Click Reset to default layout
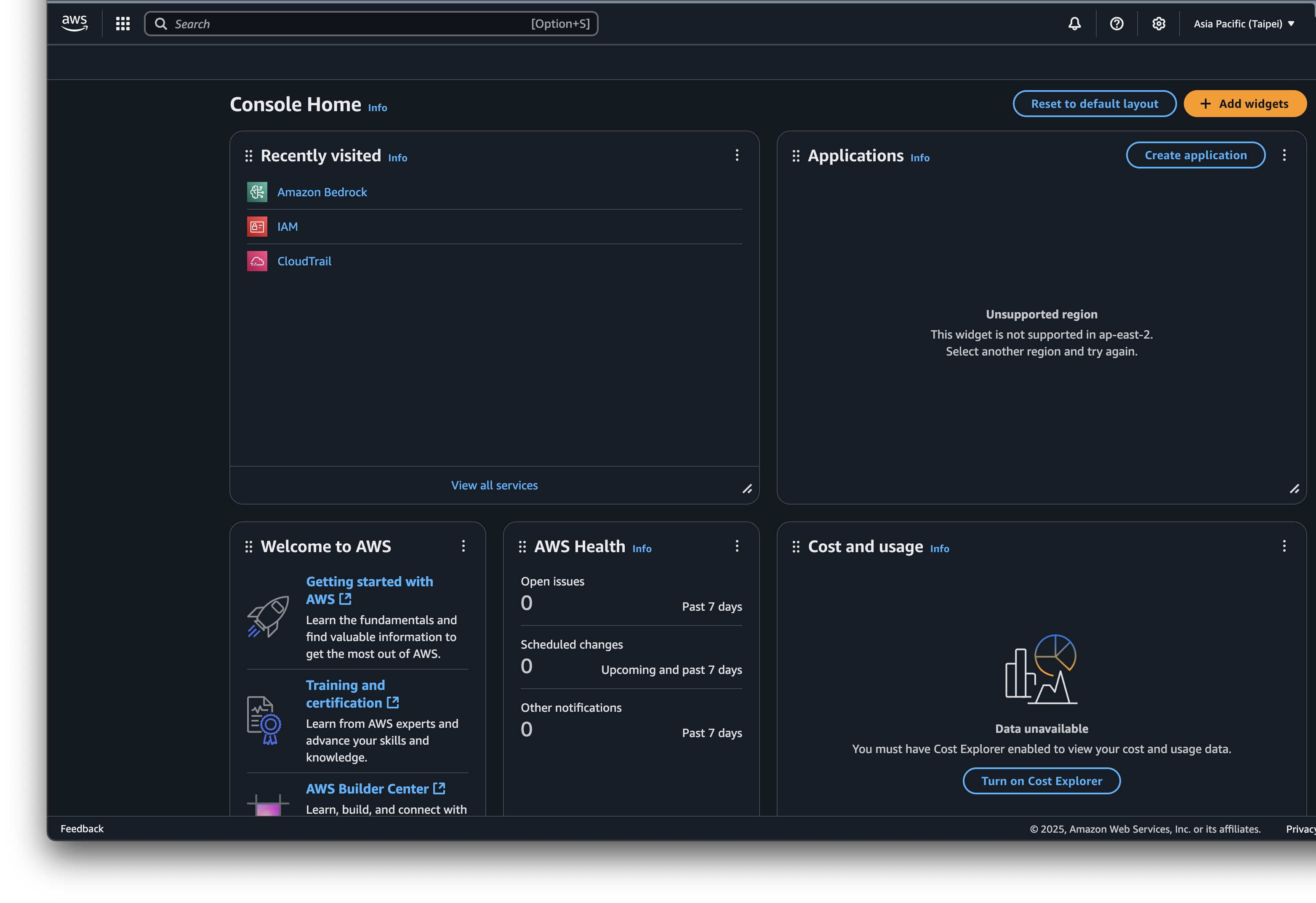Image resolution: width=1316 pixels, height=903 pixels. pos(1095,104)
